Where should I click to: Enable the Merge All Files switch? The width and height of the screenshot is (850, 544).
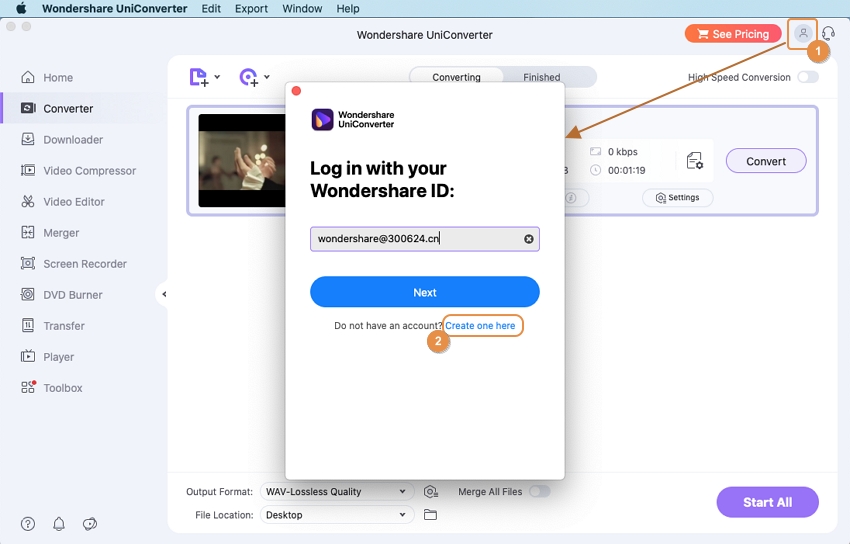coord(539,491)
